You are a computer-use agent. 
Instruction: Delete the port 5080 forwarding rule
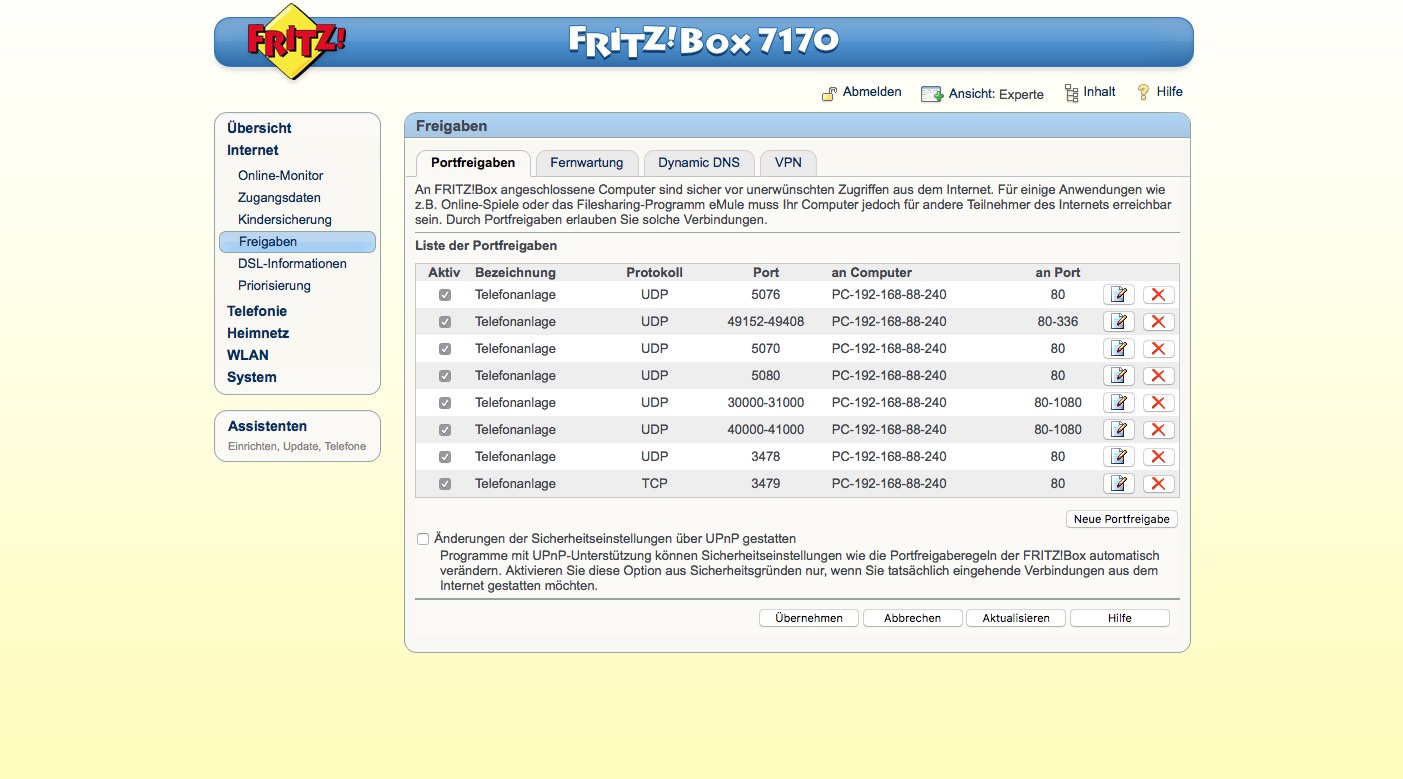point(1158,376)
